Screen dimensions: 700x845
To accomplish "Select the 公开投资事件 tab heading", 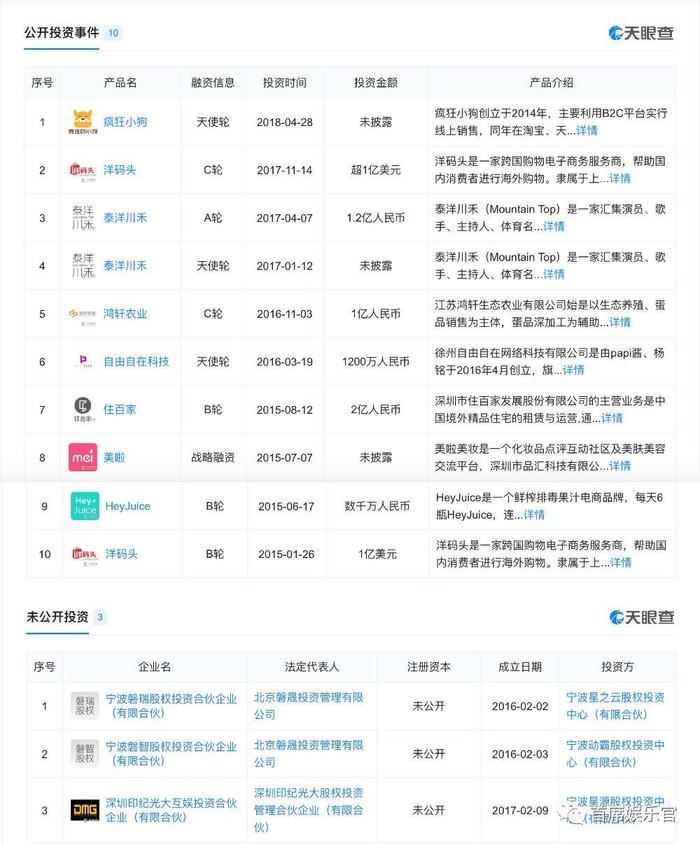I will click(x=61, y=33).
